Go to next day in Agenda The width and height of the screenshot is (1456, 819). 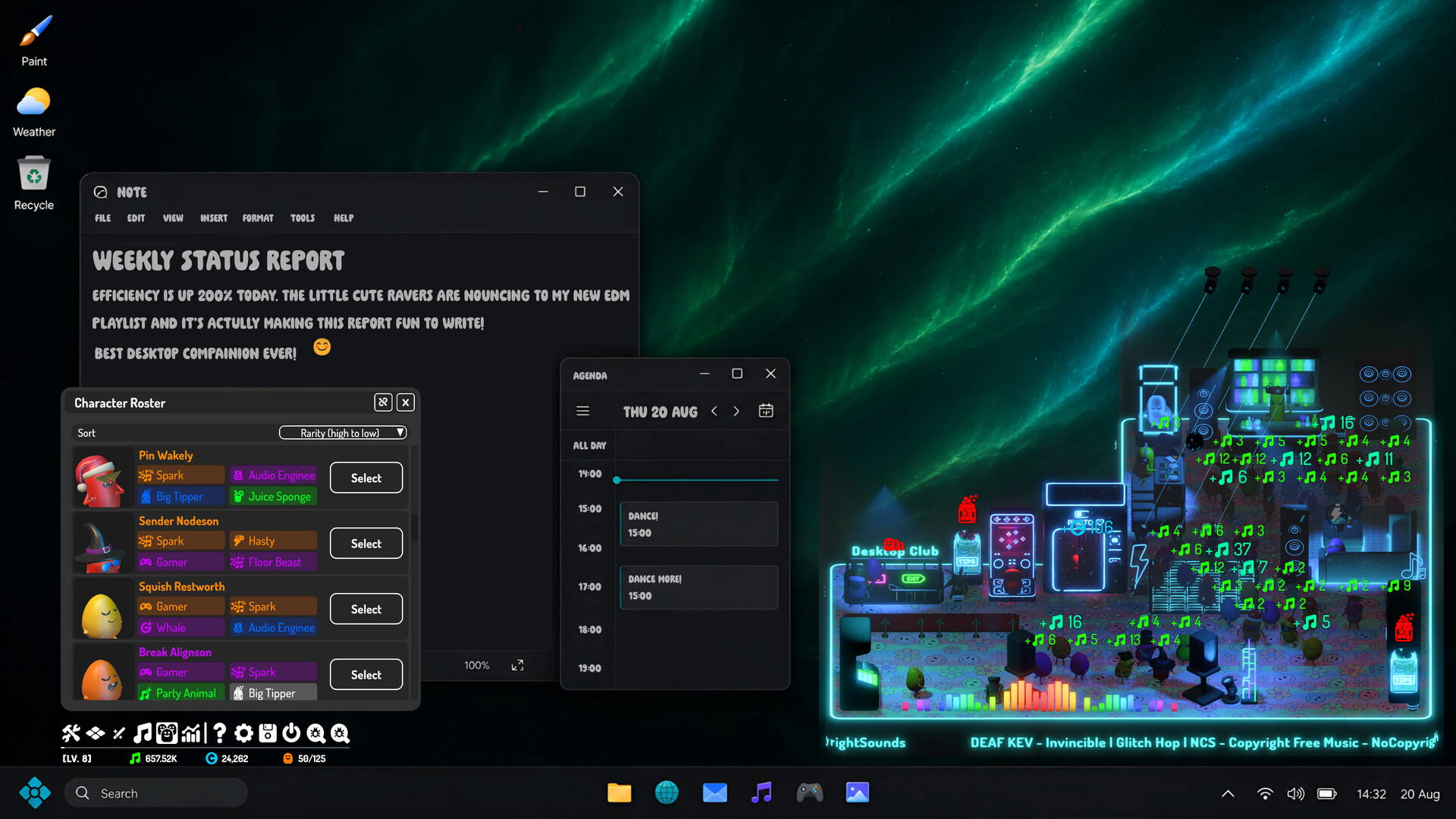(736, 411)
